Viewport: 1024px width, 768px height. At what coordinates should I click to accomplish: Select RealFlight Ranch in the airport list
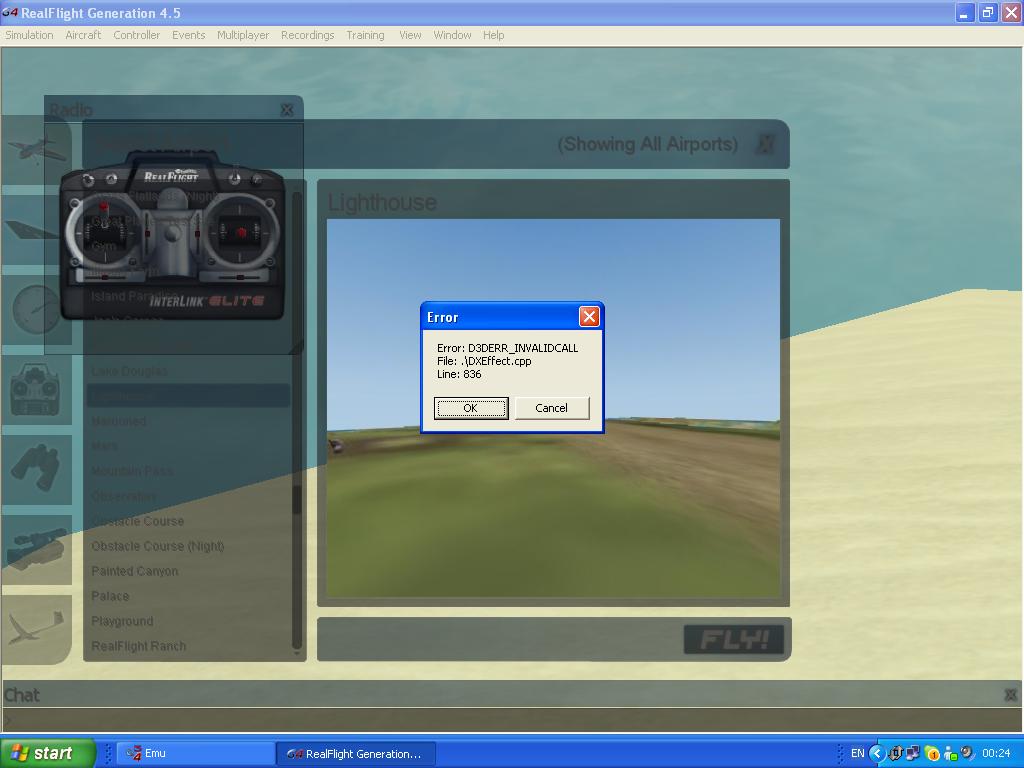click(x=138, y=646)
